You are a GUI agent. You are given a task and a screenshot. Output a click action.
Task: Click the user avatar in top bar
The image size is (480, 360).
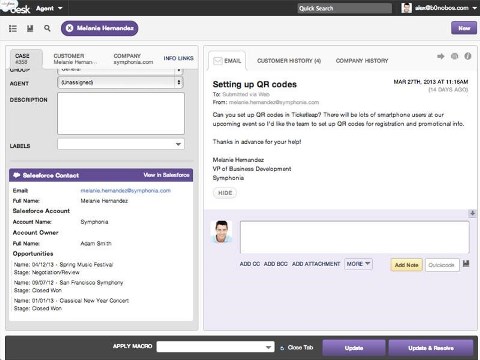pos(406,8)
